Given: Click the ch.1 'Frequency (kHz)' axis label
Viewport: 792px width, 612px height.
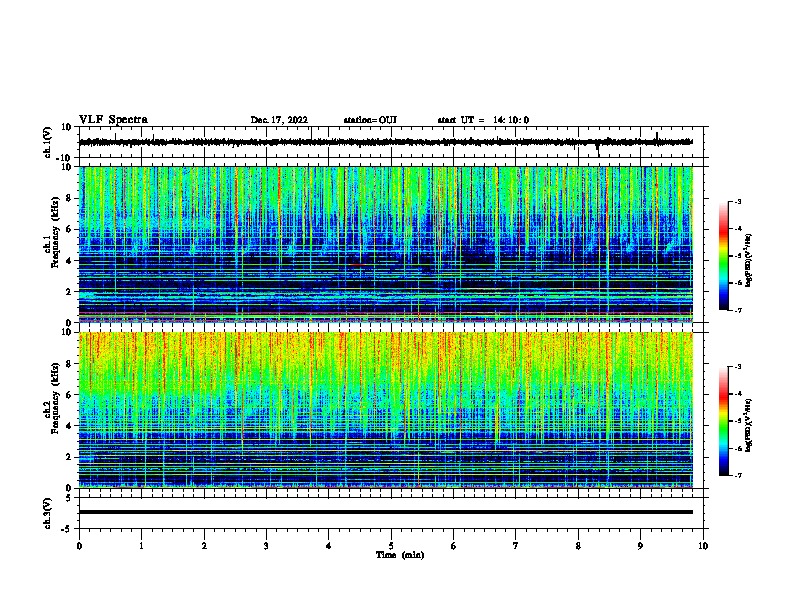Looking at the screenshot, I should point(55,233).
